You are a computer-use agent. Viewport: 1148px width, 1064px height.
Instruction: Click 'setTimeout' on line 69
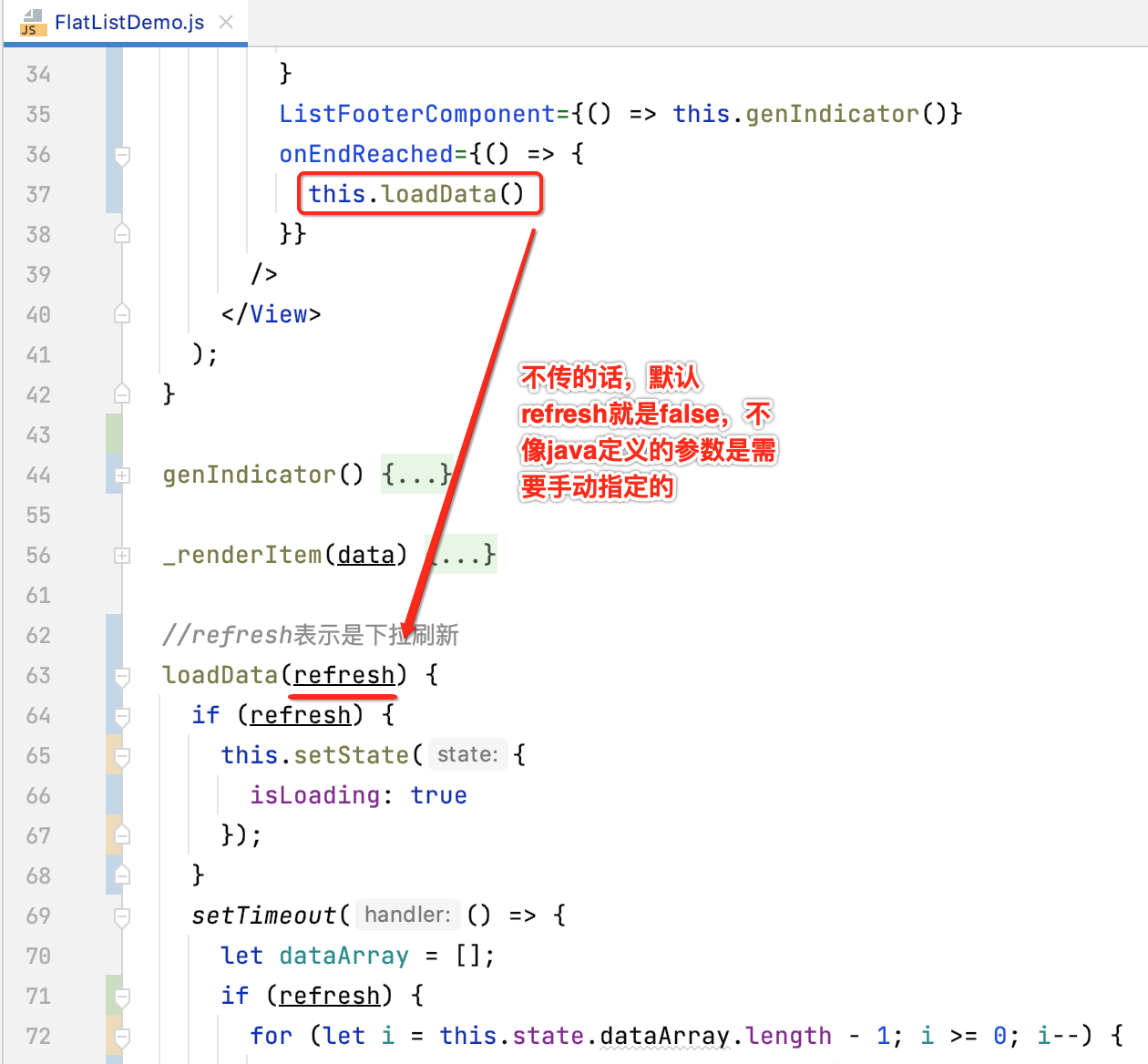264,916
